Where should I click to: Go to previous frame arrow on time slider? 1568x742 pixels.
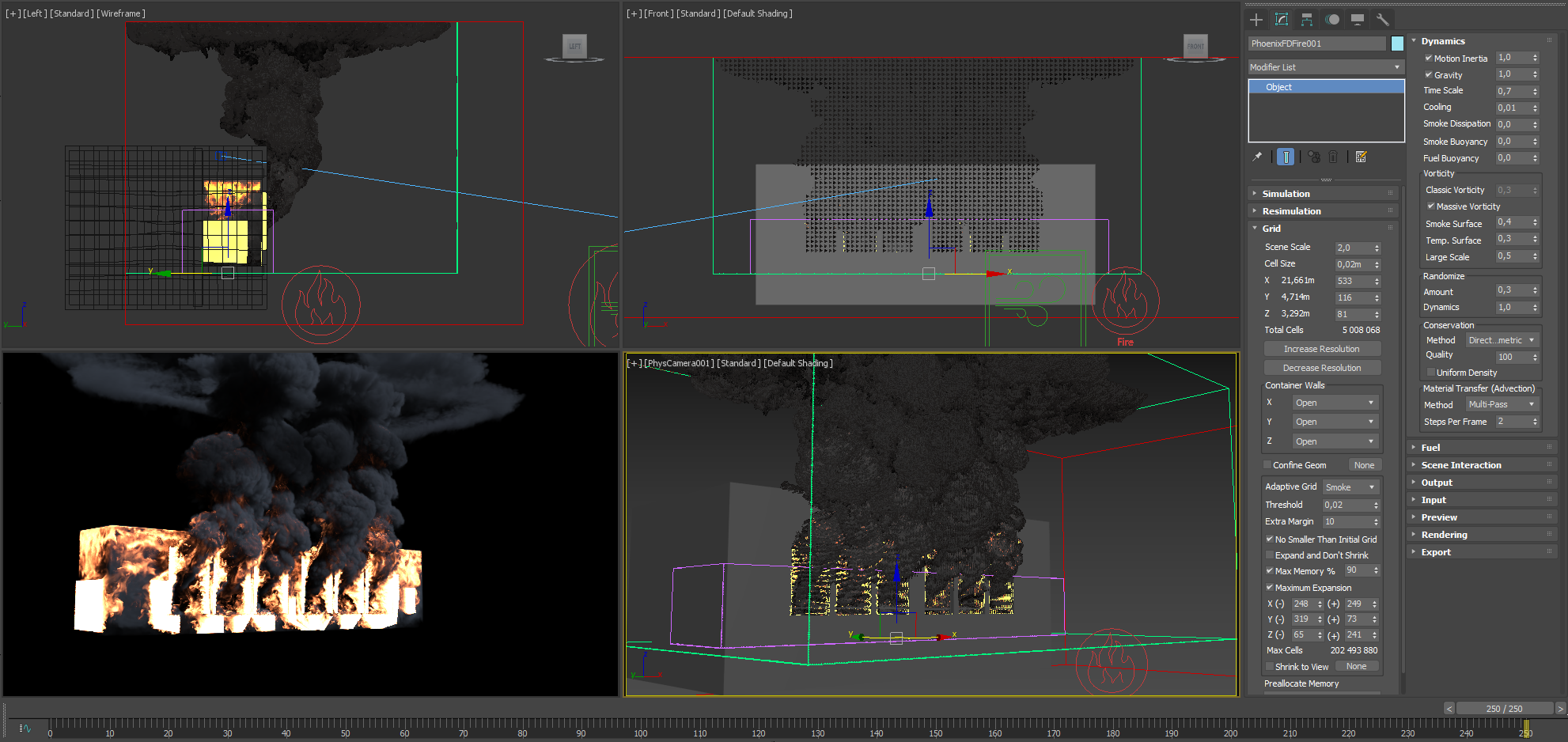point(1449,709)
